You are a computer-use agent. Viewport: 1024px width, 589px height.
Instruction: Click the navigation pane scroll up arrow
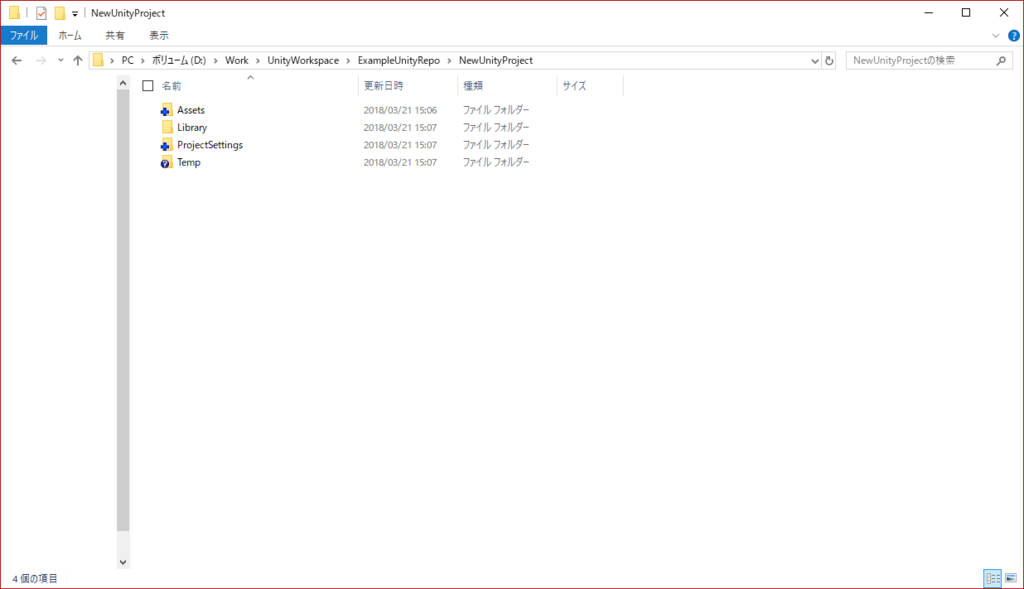tap(123, 84)
